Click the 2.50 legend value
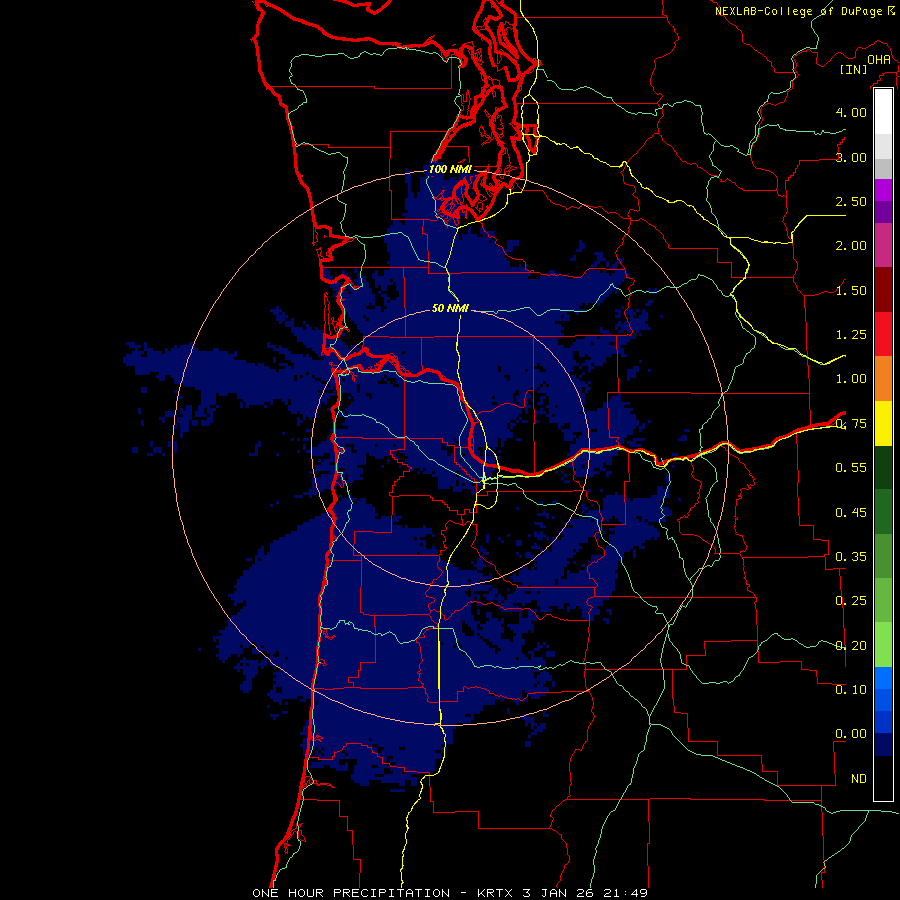 [x=851, y=201]
